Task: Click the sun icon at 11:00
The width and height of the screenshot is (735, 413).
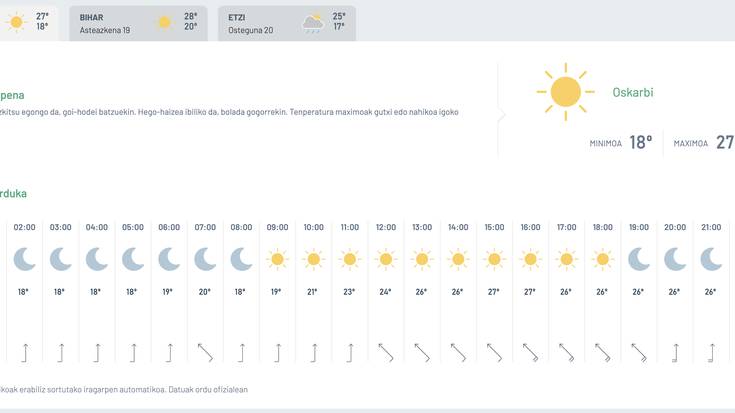Action: (350, 259)
